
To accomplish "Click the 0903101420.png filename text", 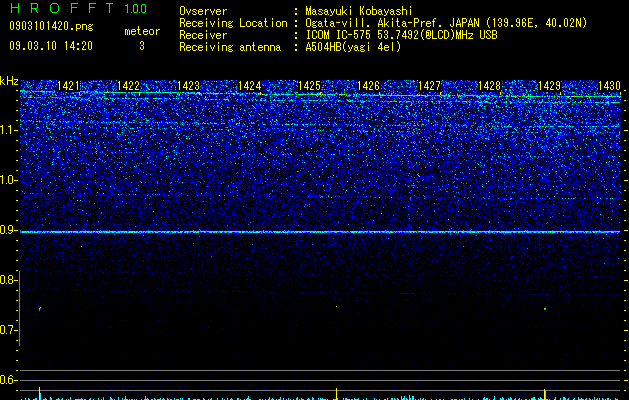I will pyautogui.click(x=51, y=26).
